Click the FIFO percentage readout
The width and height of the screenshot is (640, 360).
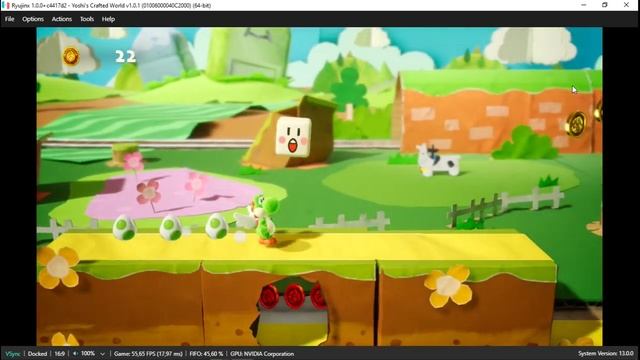(207, 354)
